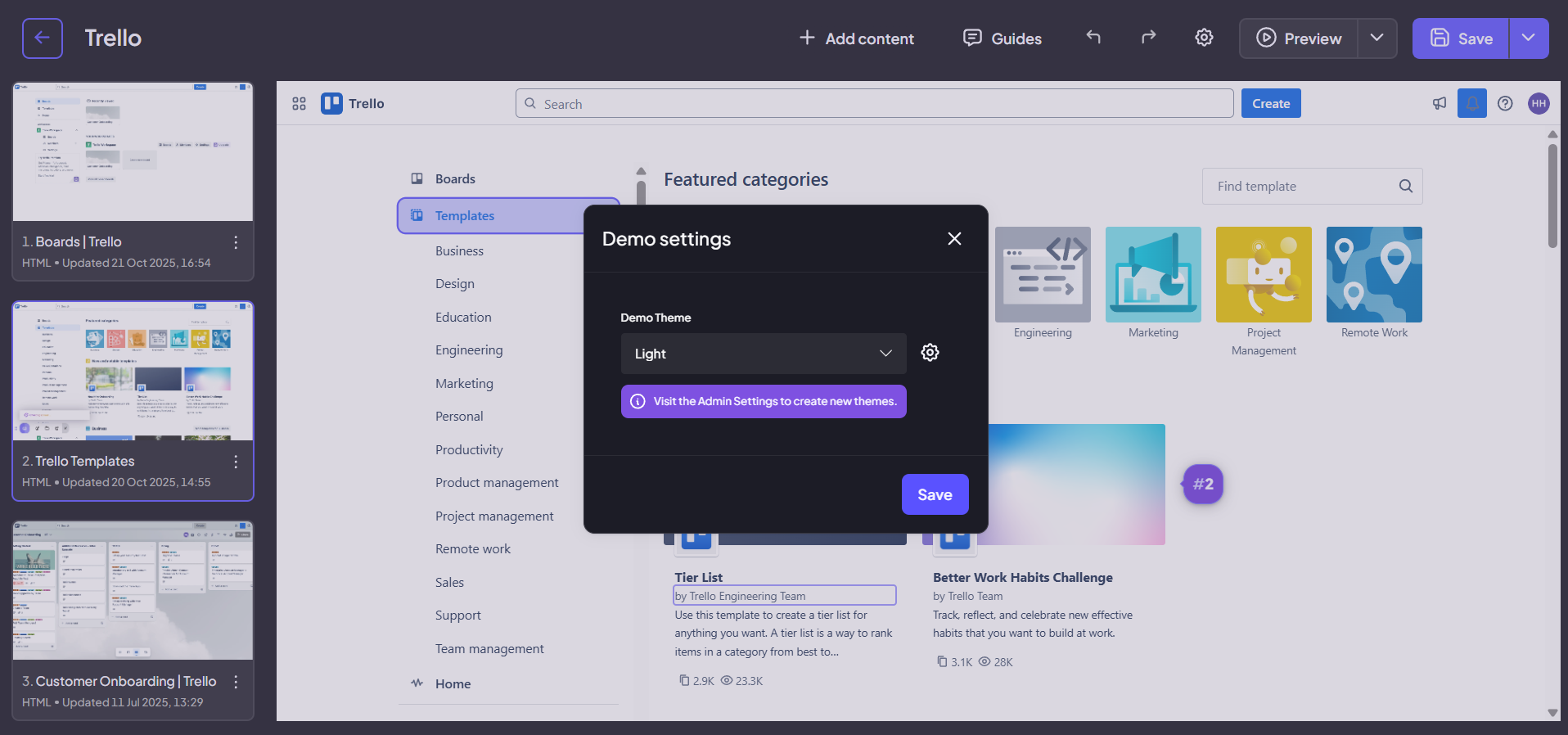Viewport: 1568px width, 735px height.
Task: Open options menu for Customer Onboarding screen
Action: click(x=236, y=682)
